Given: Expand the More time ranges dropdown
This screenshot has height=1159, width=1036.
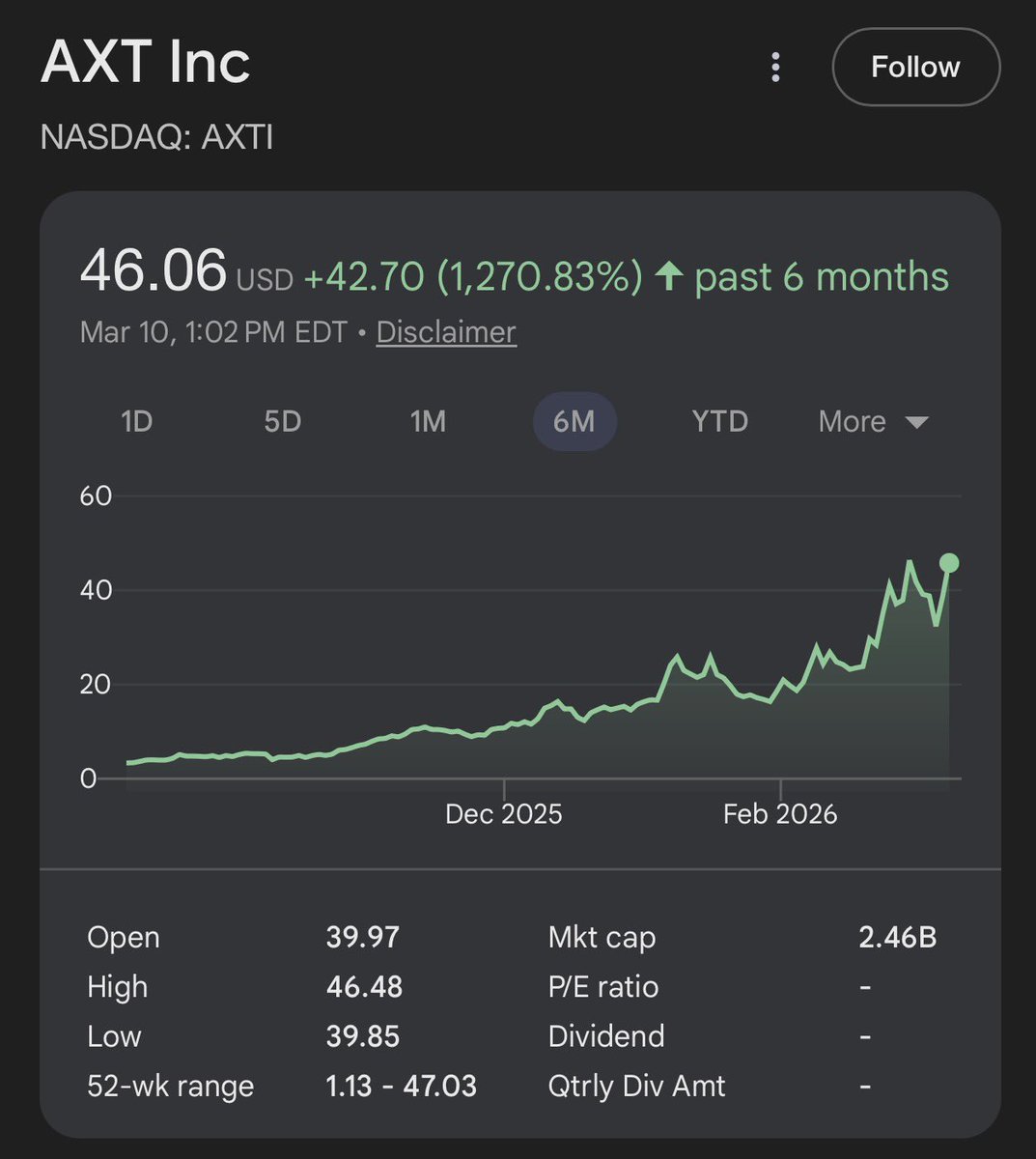Looking at the screenshot, I should [873, 421].
